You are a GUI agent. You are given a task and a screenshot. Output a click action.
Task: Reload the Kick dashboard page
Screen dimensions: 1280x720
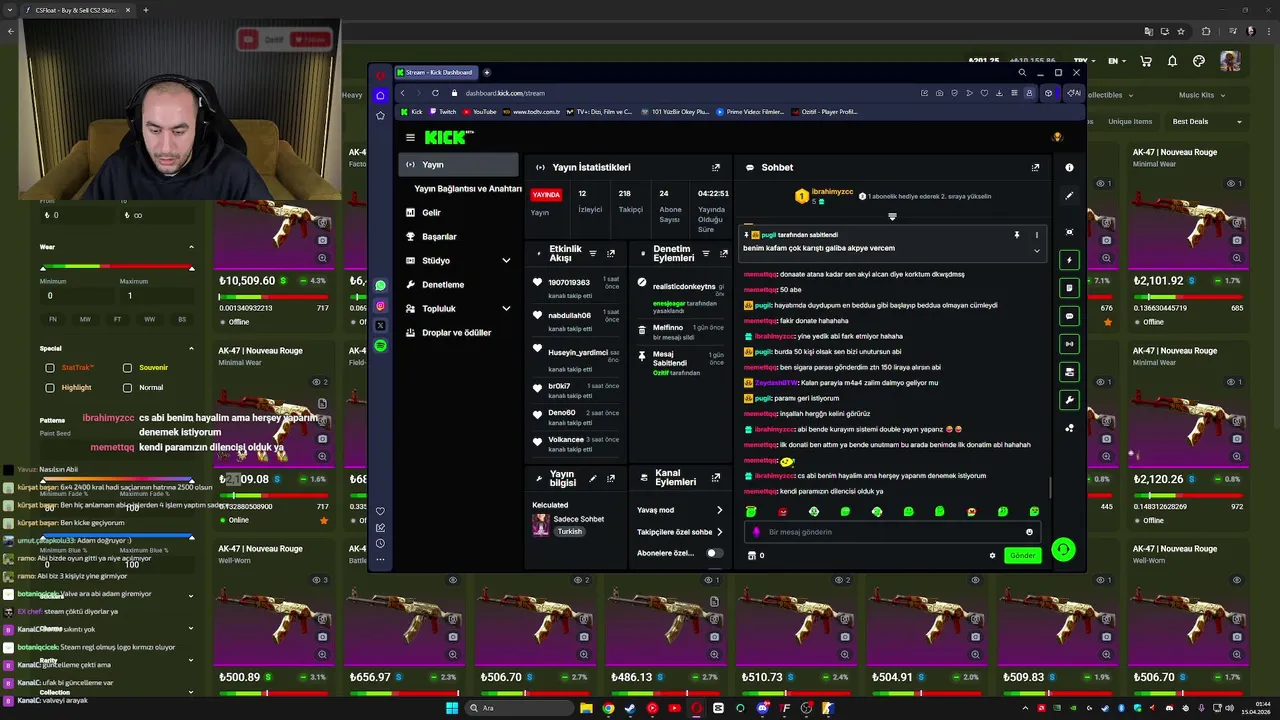[x=435, y=93]
